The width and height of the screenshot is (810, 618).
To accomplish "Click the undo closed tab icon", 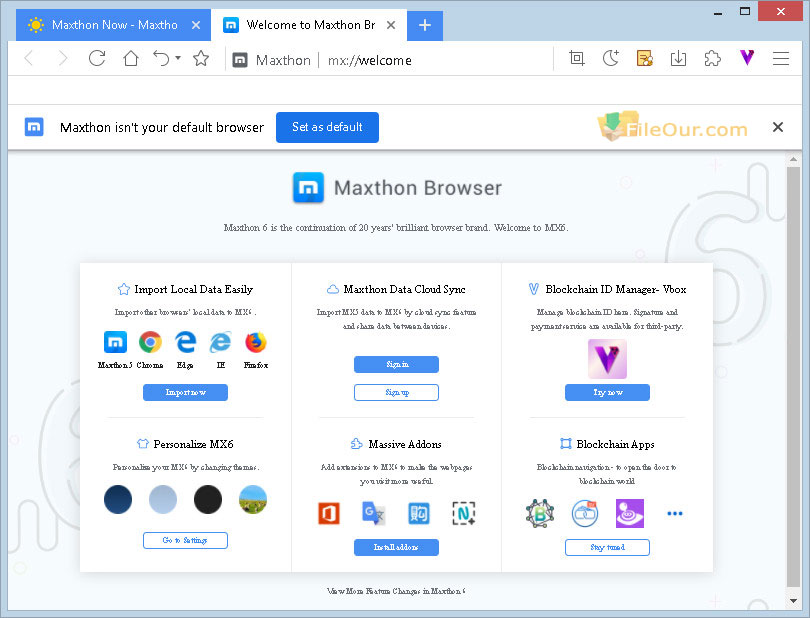I will [161, 58].
